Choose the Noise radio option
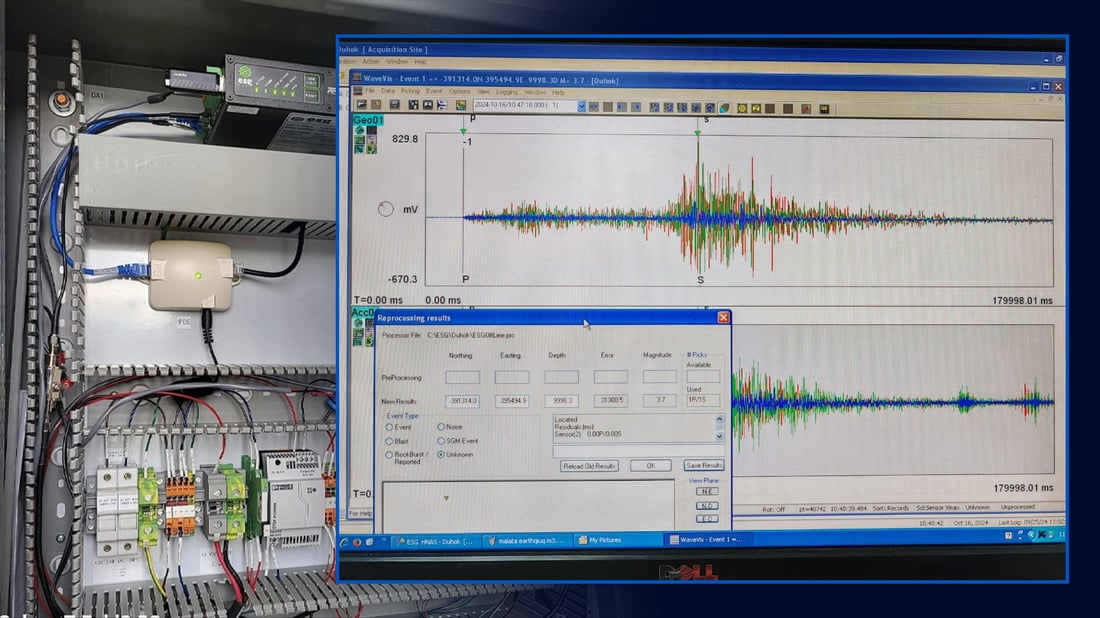The image size is (1100, 618). [441, 427]
